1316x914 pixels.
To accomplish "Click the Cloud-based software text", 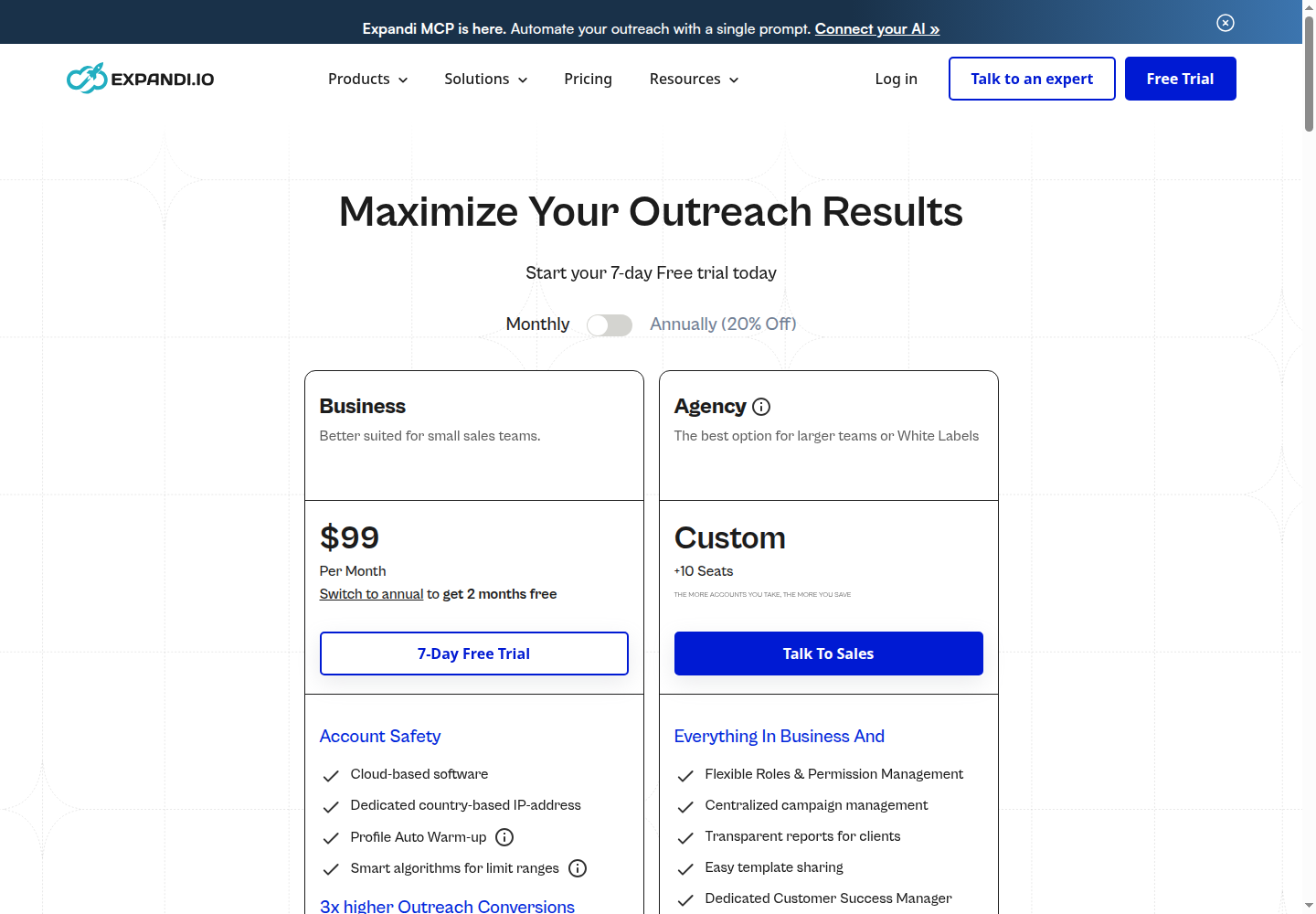I will [419, 774].
